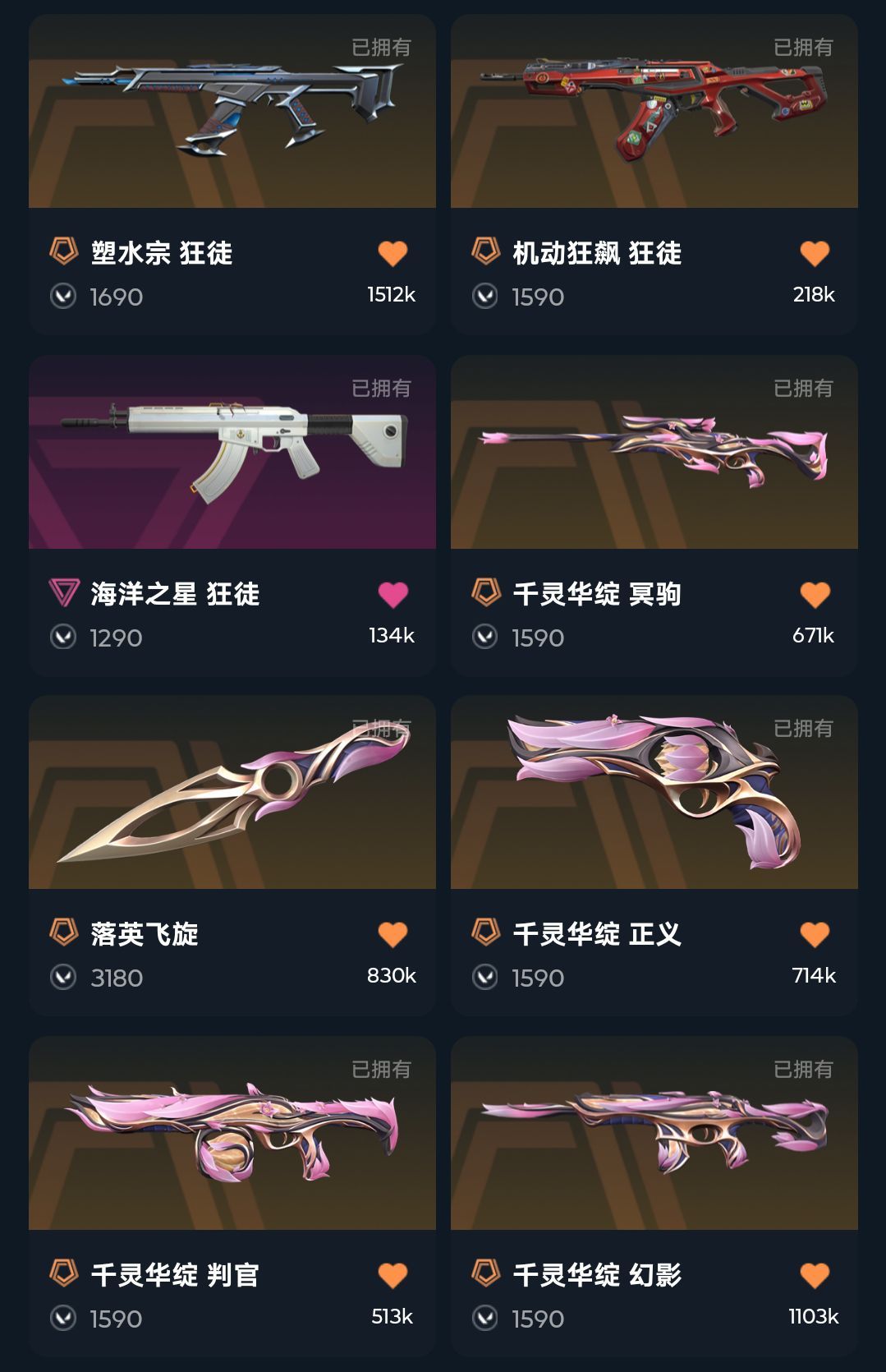Click the 千灵华绽 判官 skin title
The height and width of the screenshot is (1372, 886).
point(175,1275)
